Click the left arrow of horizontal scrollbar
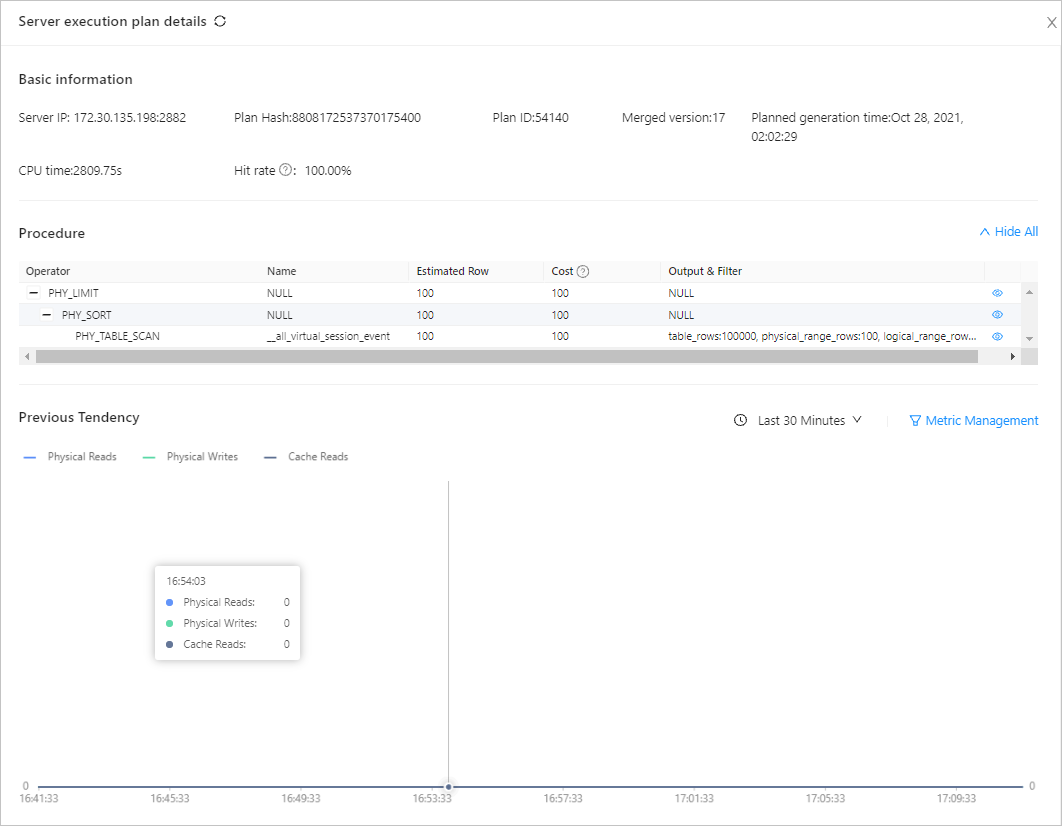The width and height of the screenshot is (1062, 826). tap(27, 357)
